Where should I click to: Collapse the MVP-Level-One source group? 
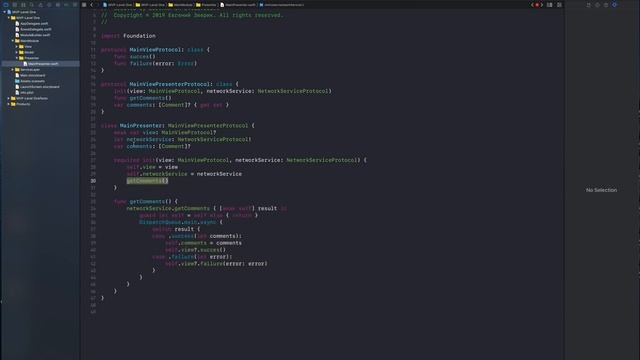click(x=9, y=18)
